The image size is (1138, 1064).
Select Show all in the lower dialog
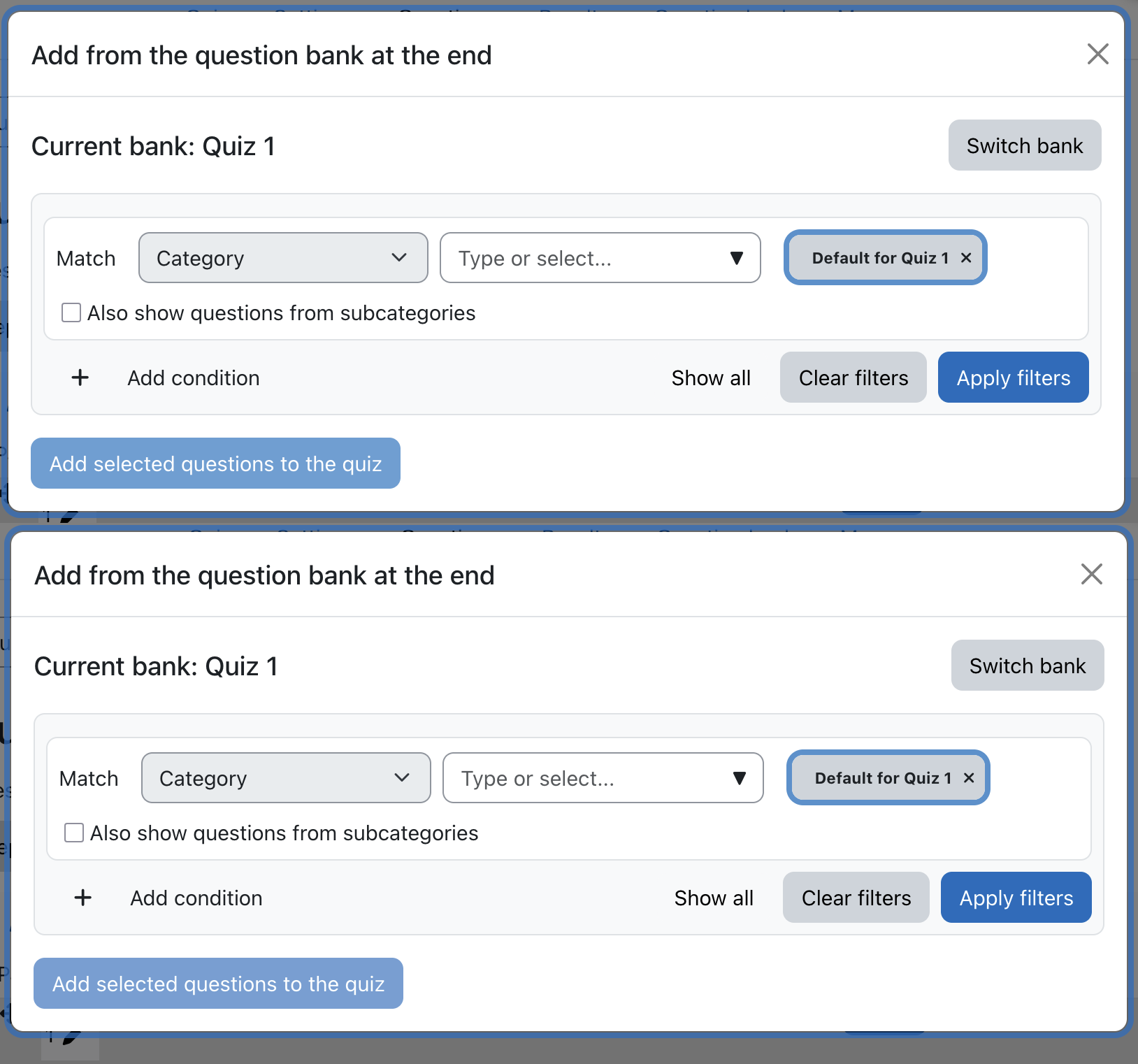coord(714,898)
